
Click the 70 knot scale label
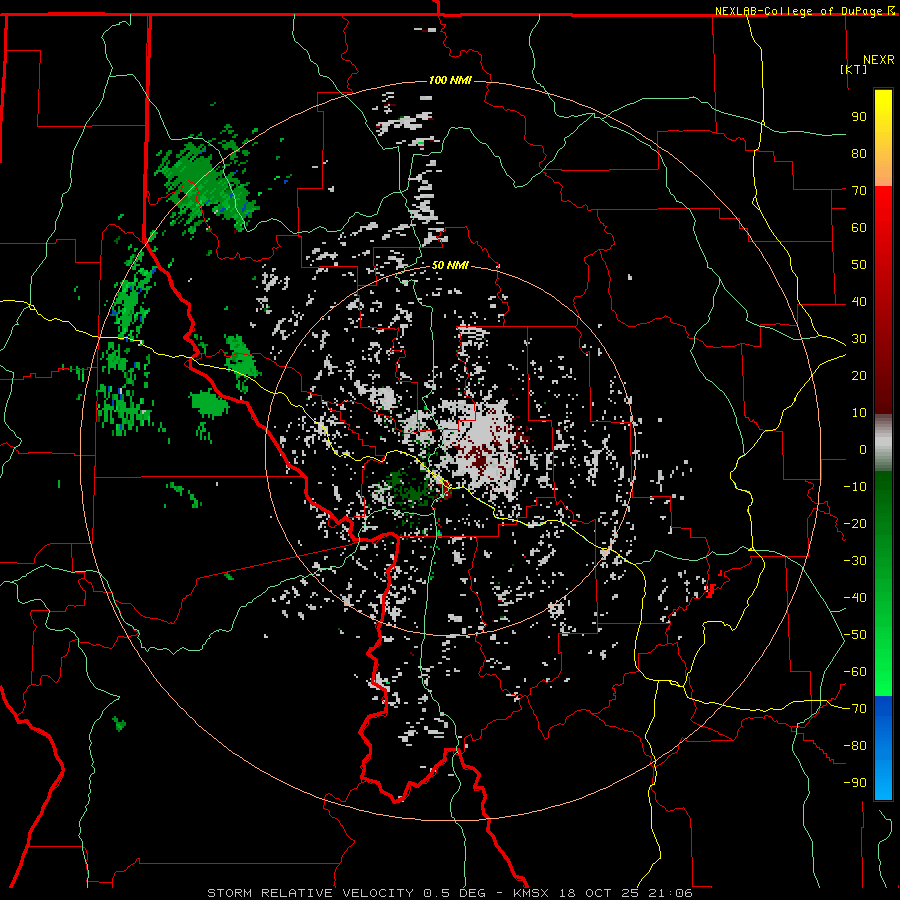(859, 191)
